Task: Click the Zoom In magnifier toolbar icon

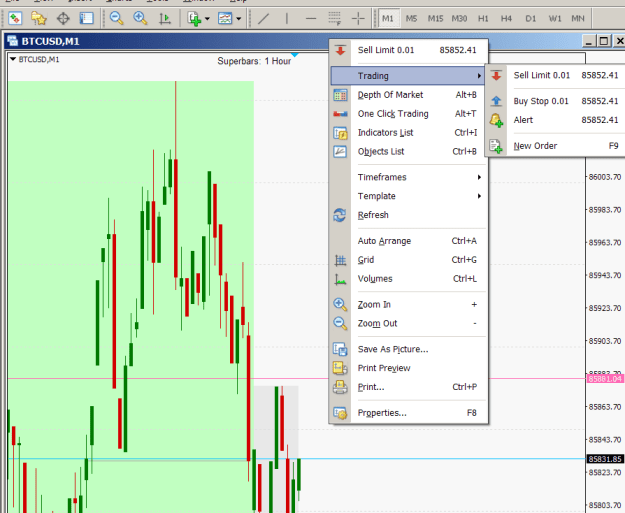Action: pyautogui.click(x=140, y=18)
